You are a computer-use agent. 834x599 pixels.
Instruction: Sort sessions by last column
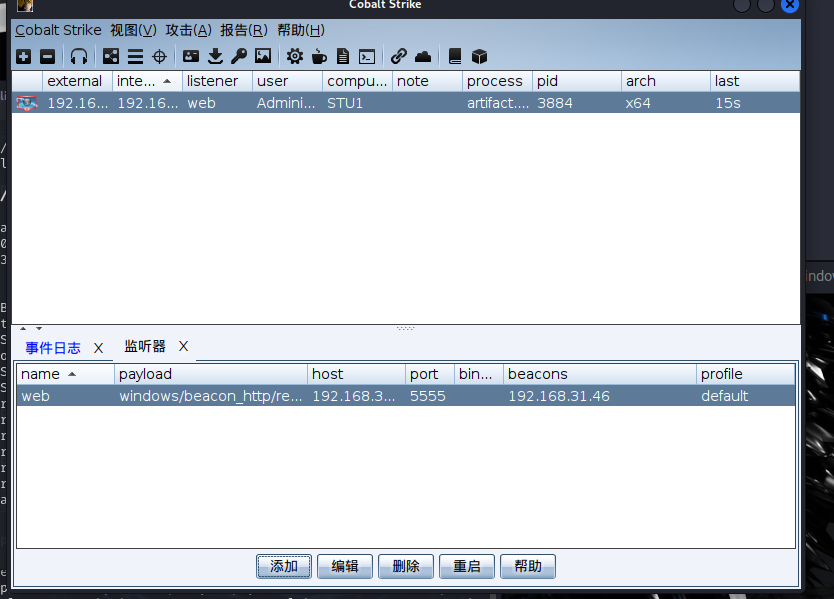coord(755,81)
